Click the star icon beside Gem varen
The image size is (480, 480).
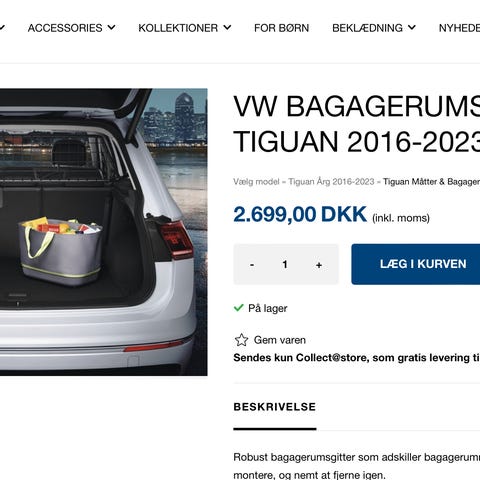[241, 340]
